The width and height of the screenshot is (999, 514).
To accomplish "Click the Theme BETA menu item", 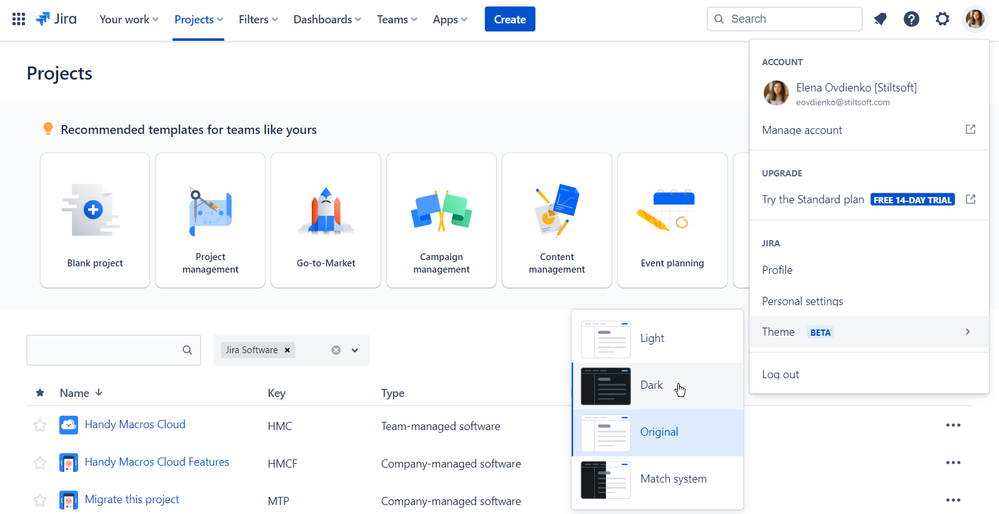I will (x=869, y=332).
